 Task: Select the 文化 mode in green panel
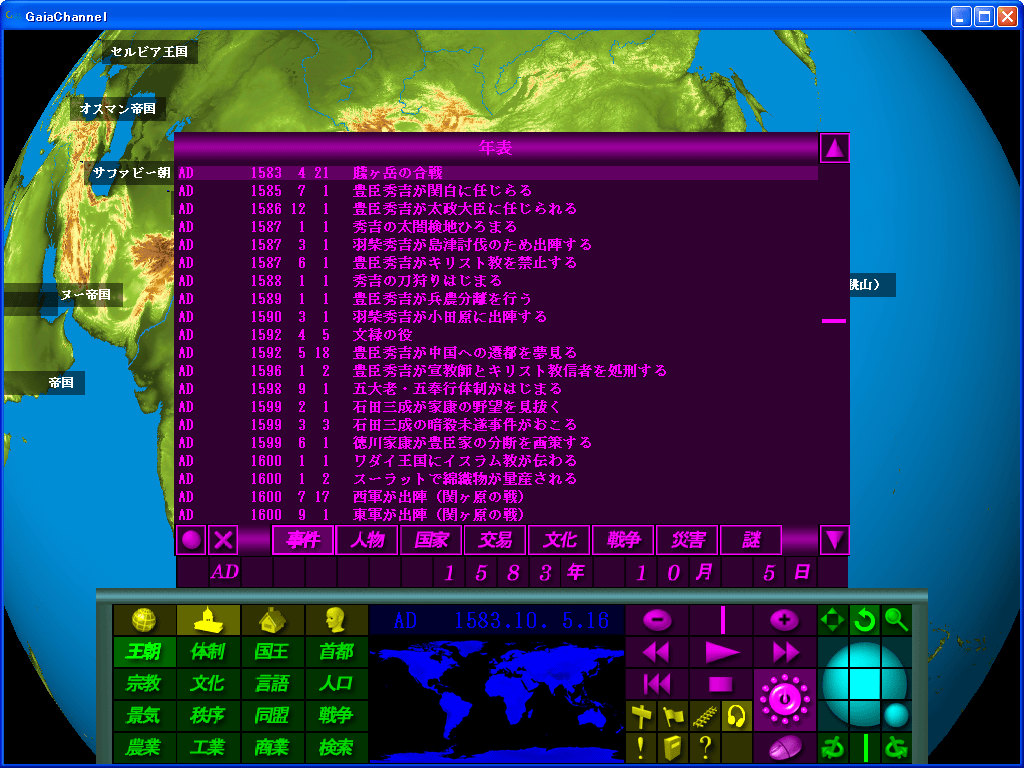pyautogui.click(x=208, y=684)
